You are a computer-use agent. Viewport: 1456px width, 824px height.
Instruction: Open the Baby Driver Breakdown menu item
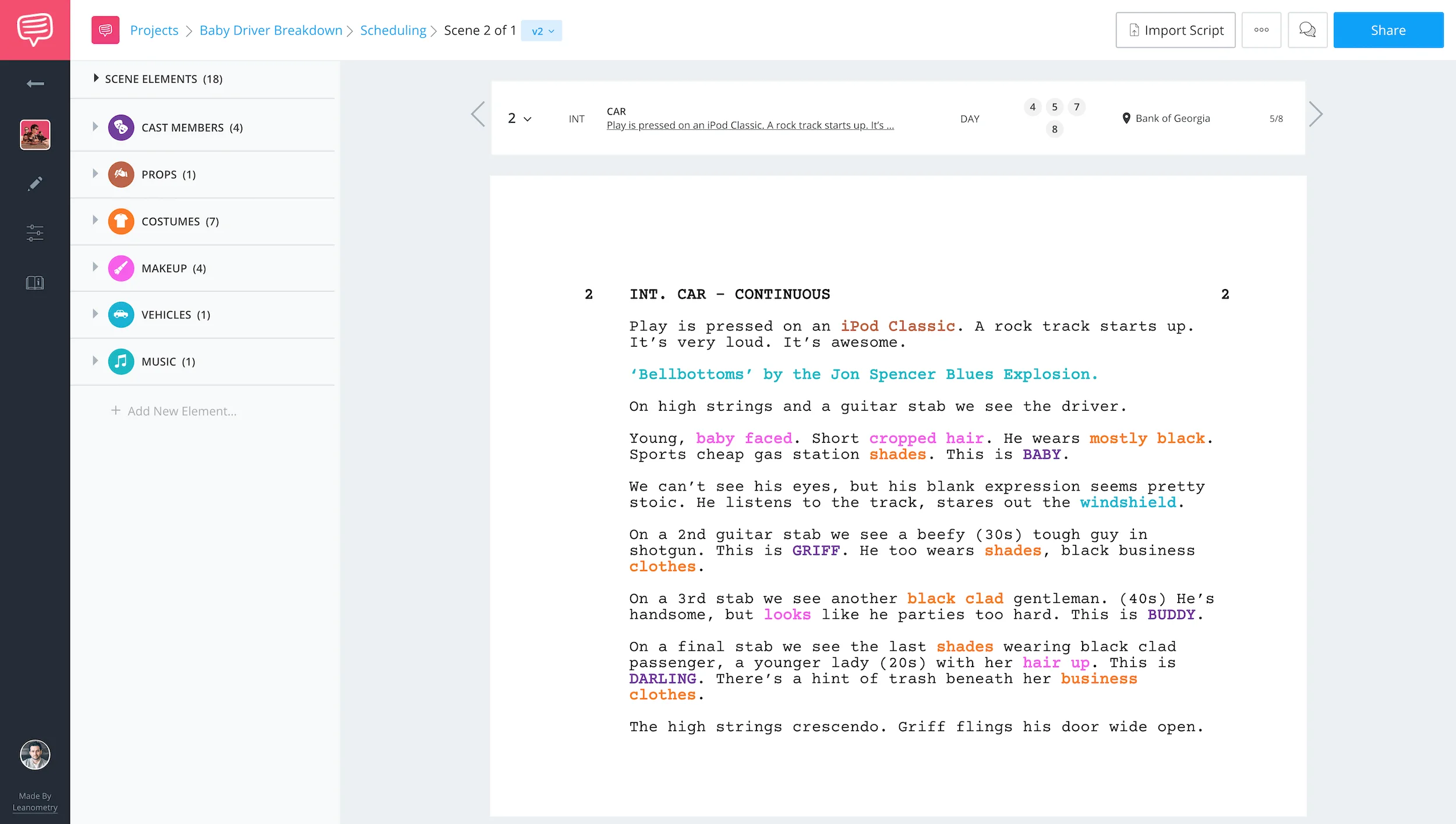(x=270, y=30)
